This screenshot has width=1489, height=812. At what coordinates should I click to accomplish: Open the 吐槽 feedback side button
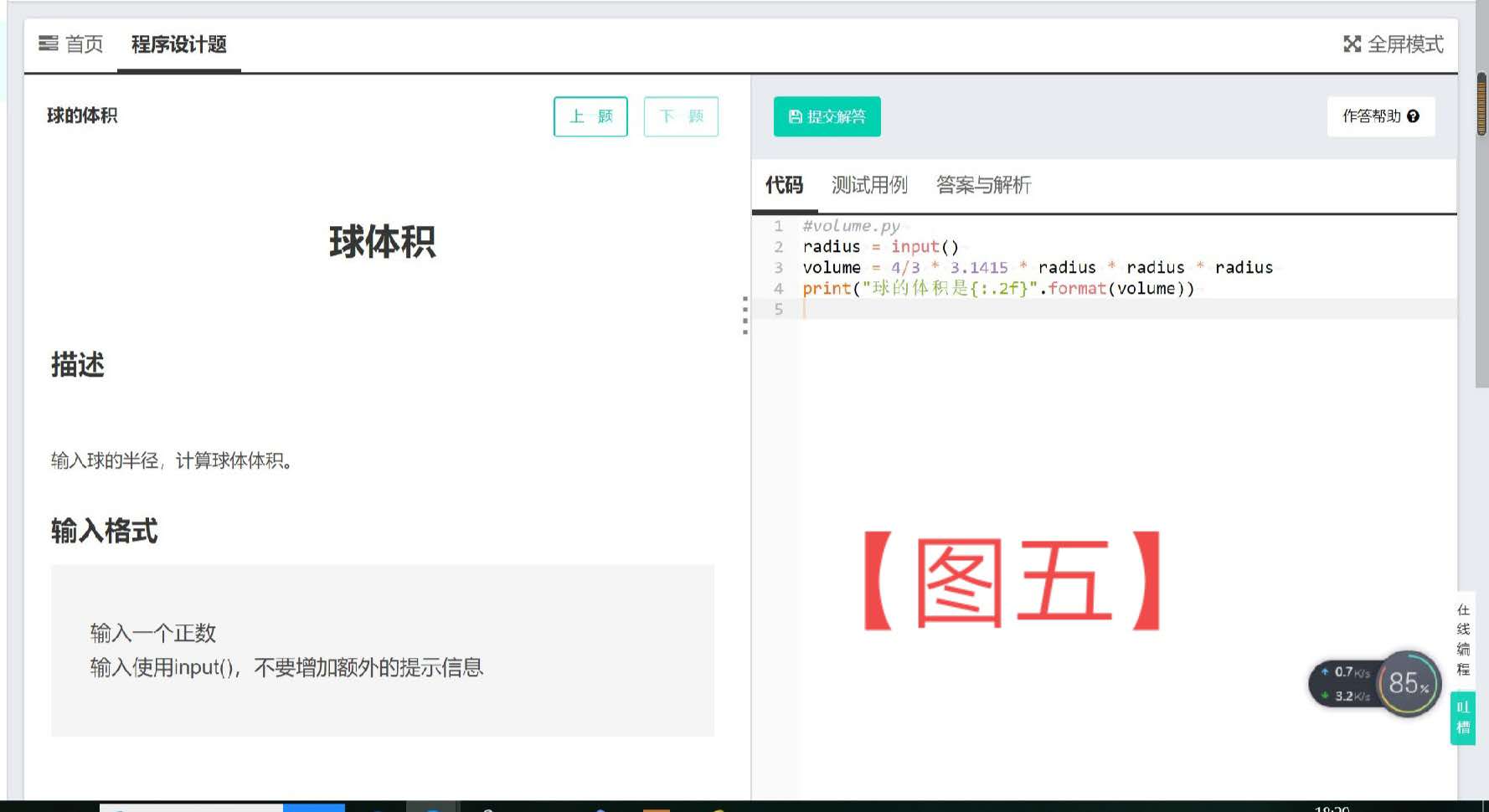[1463, 717]
